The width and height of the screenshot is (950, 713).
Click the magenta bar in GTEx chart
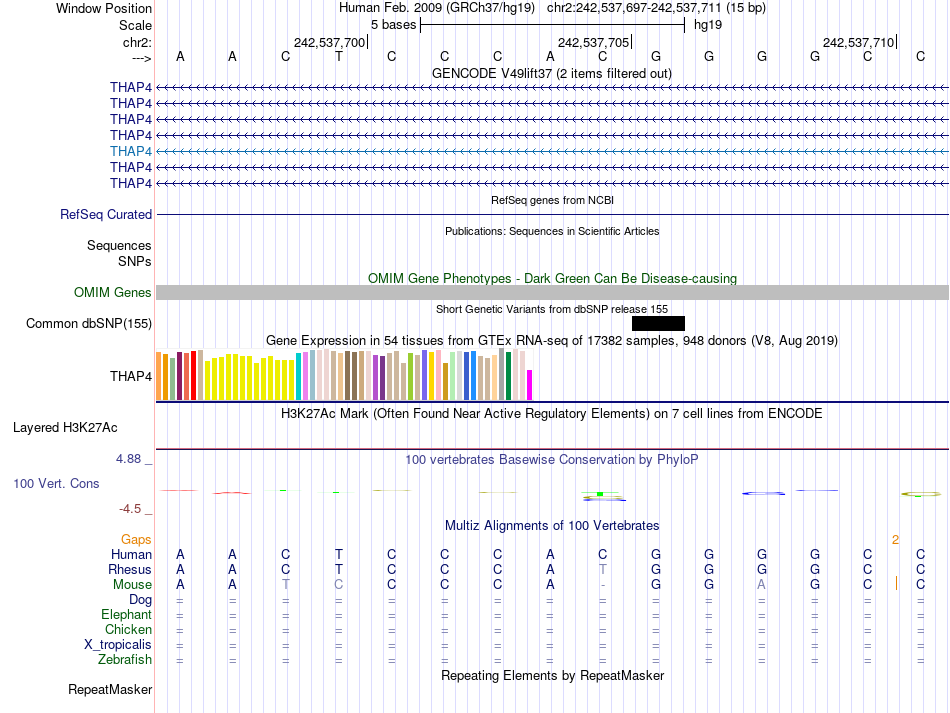[530, 385]
